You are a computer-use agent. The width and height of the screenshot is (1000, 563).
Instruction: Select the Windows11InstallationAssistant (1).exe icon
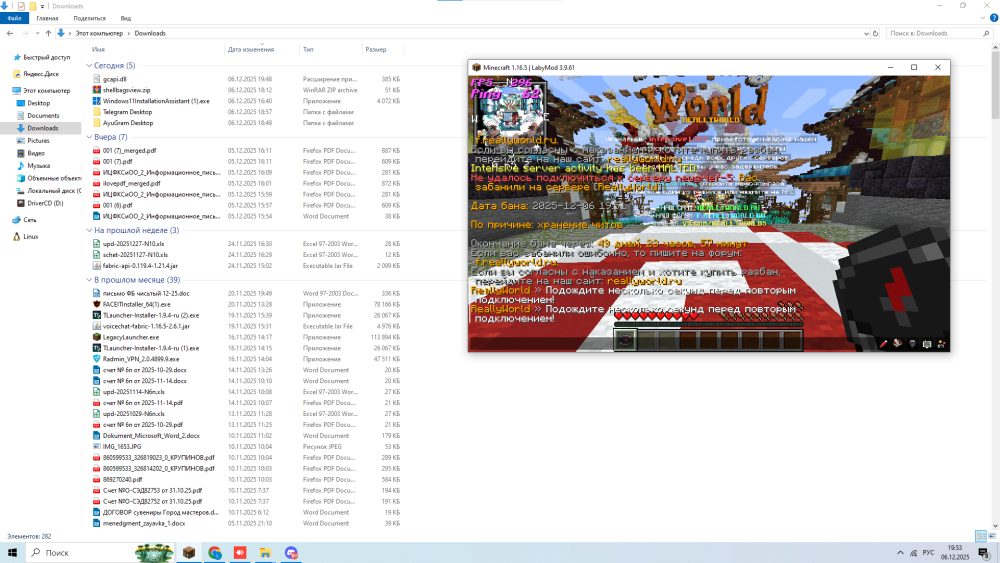tap(96, 101)
